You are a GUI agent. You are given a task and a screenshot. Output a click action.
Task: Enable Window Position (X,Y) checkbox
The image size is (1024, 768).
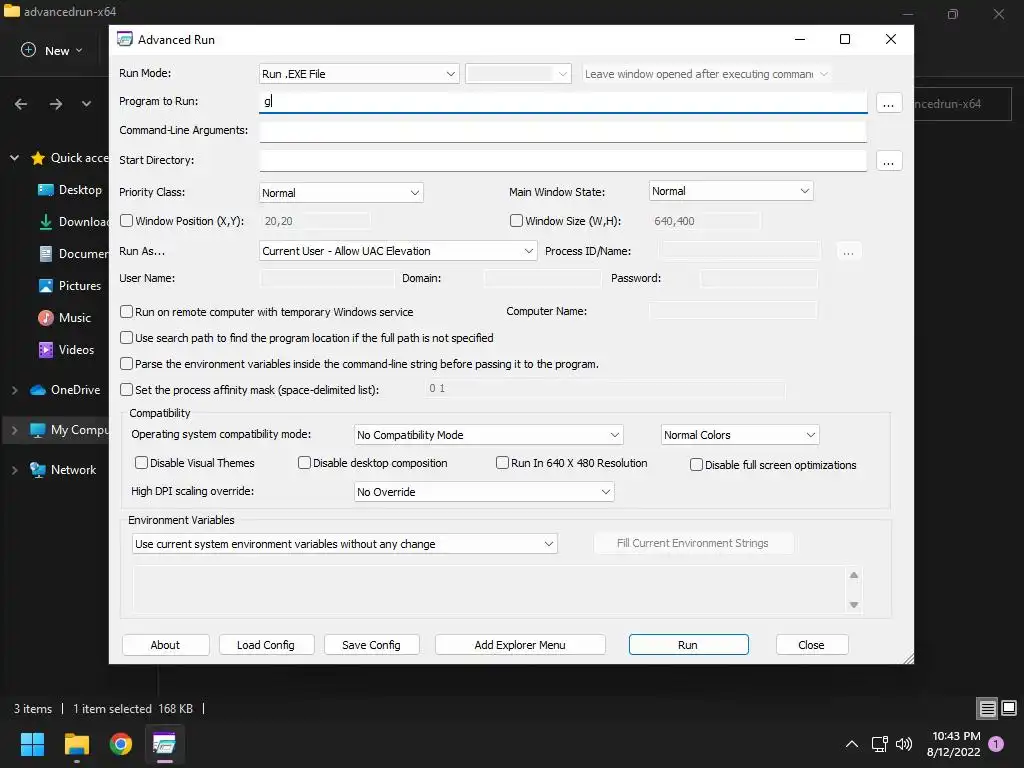point(127,221)
